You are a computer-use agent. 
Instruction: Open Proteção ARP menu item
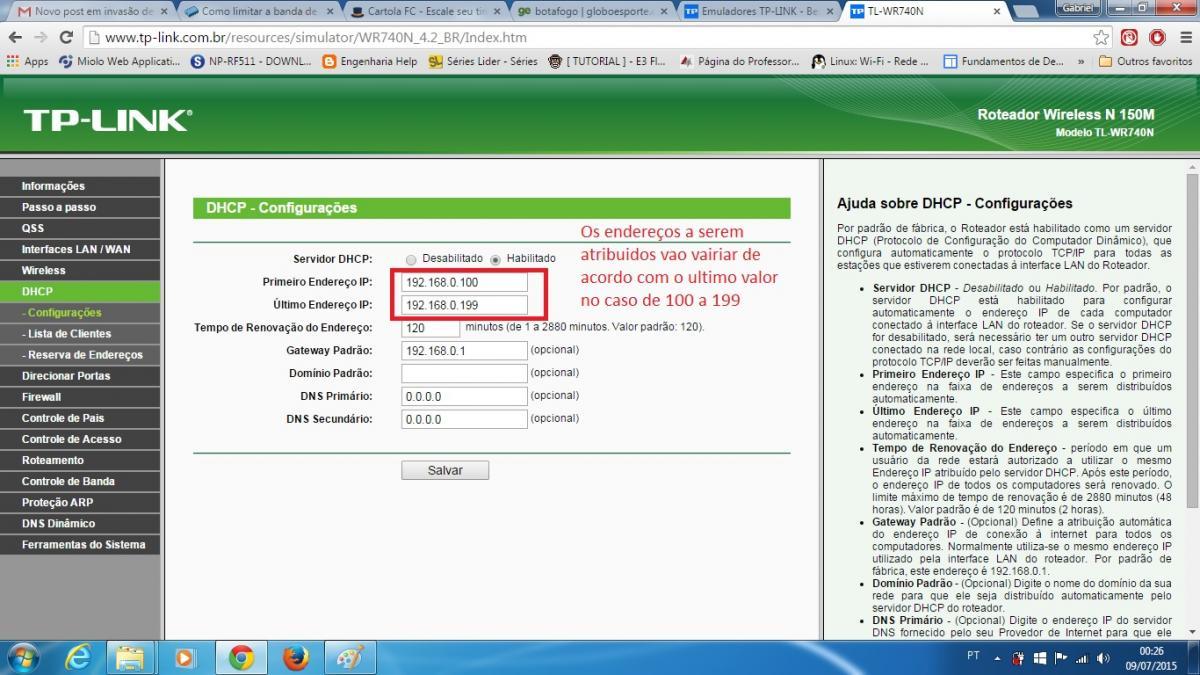point(80,502)
